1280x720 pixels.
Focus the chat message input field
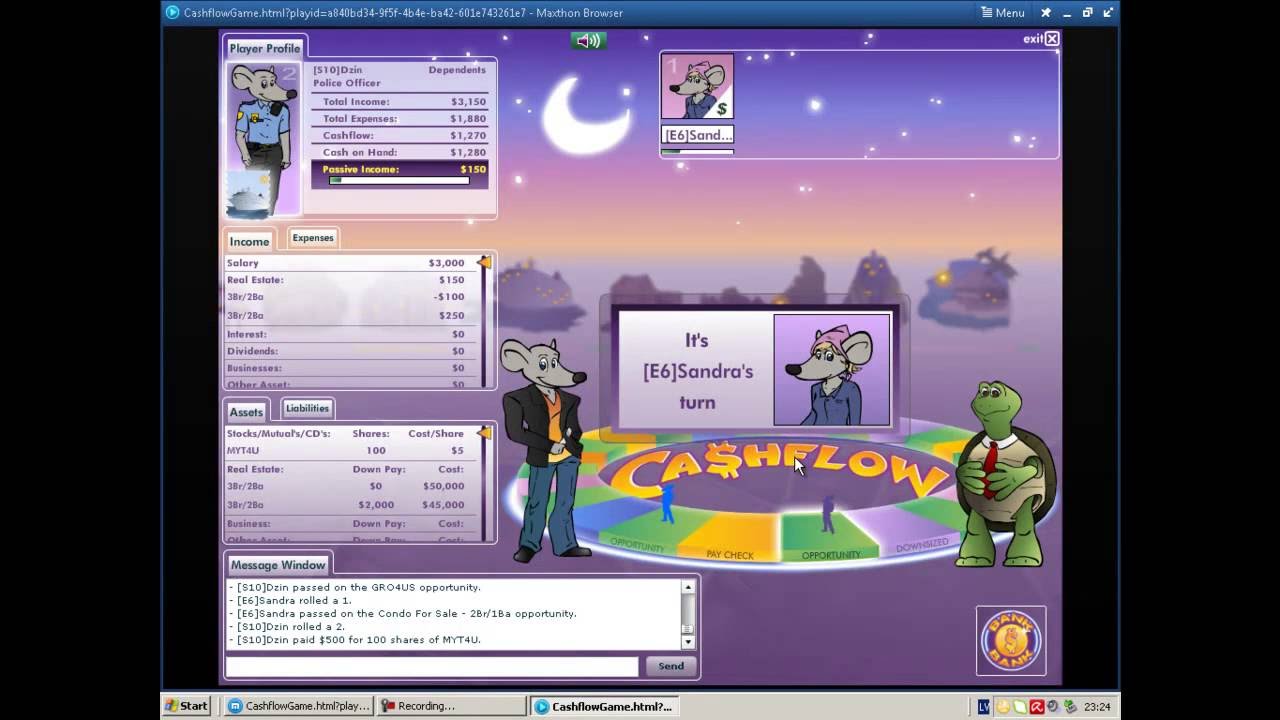coord(432,666)
